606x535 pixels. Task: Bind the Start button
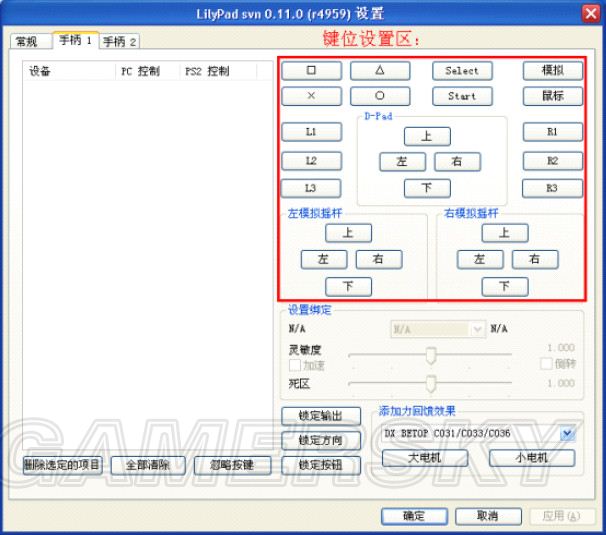click(462, 96)
